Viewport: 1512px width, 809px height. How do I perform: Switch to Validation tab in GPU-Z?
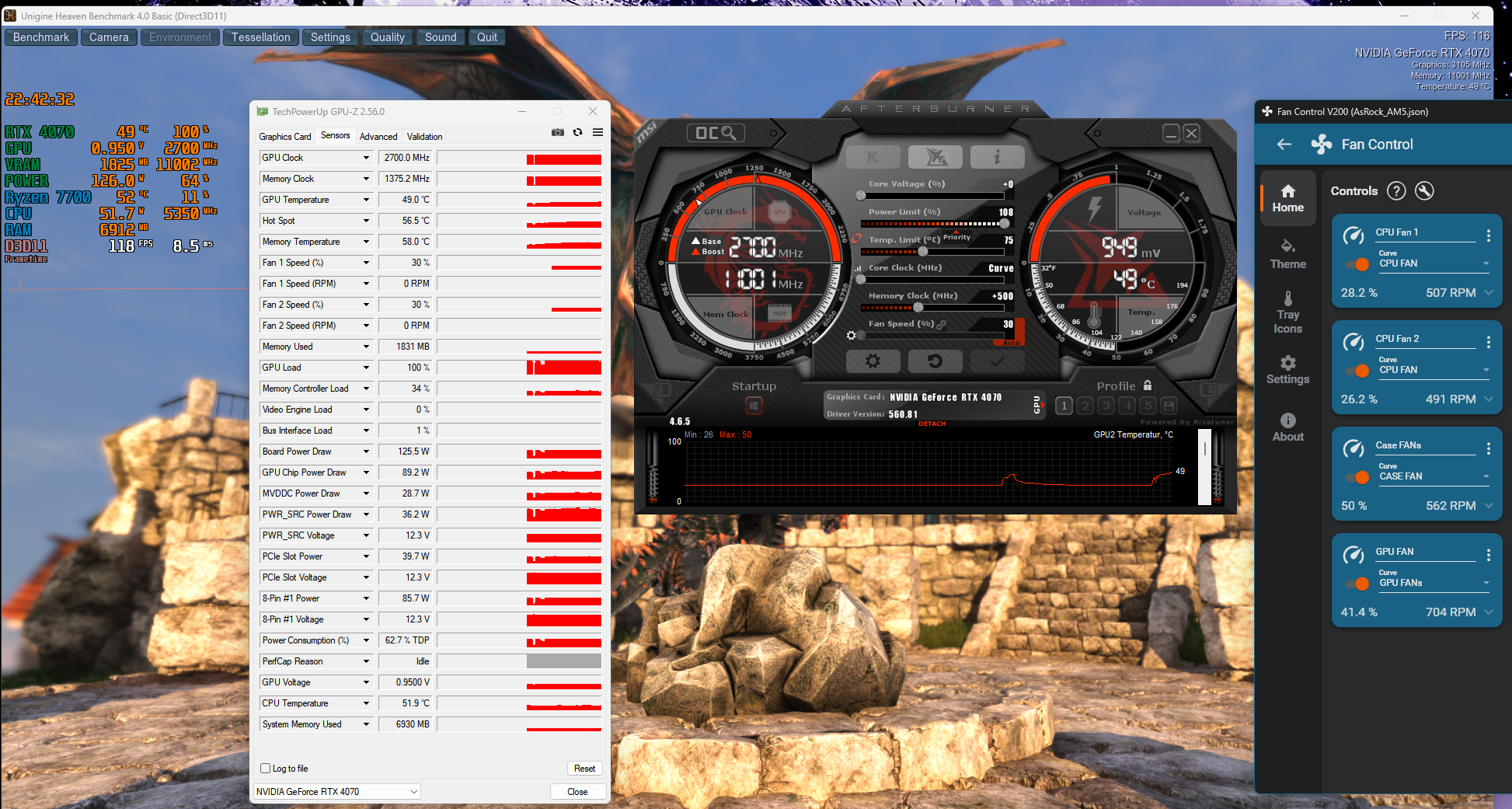[x=425, y=137]
